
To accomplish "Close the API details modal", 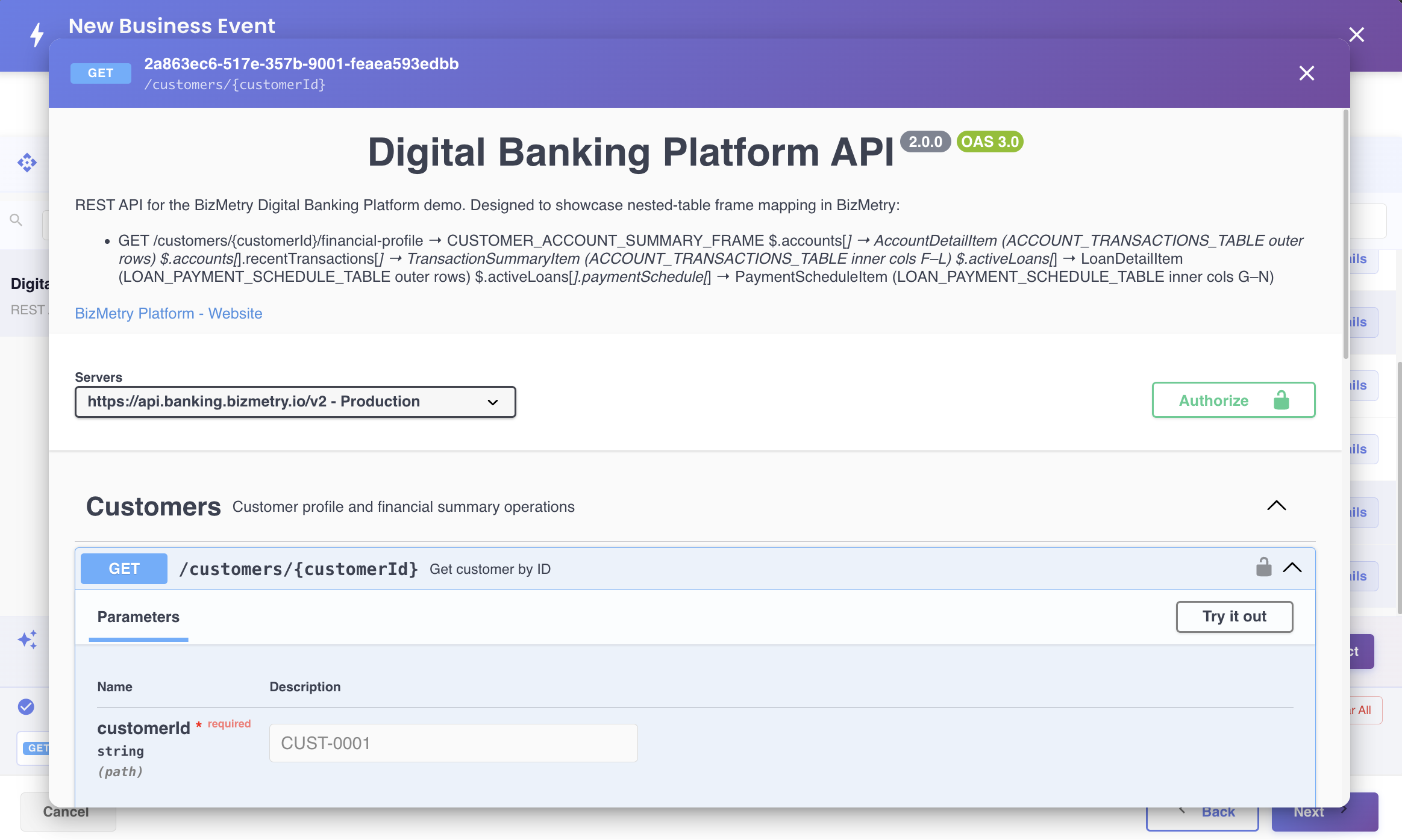I will [x=1306, y=73].
